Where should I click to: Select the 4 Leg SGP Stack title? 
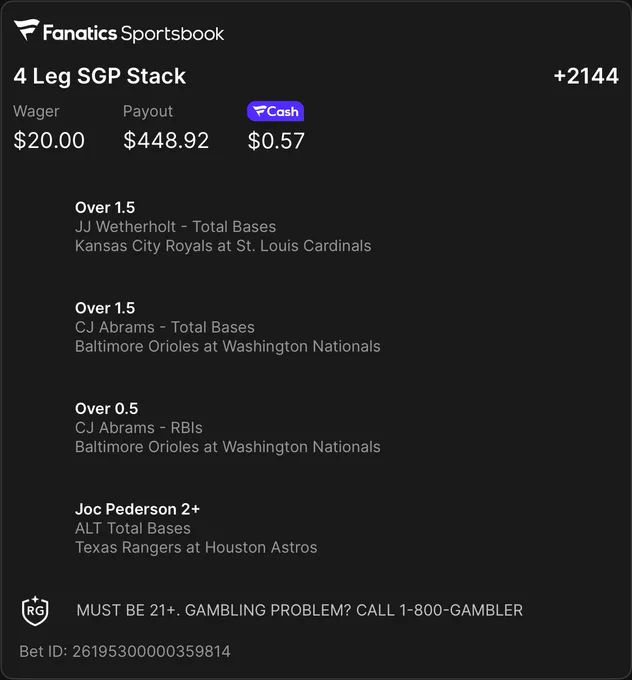[100, 77]
